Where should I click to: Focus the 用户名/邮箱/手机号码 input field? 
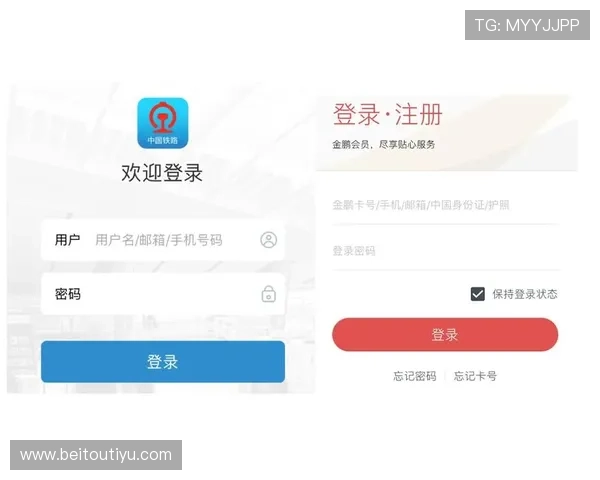click(x=163, y=240)
